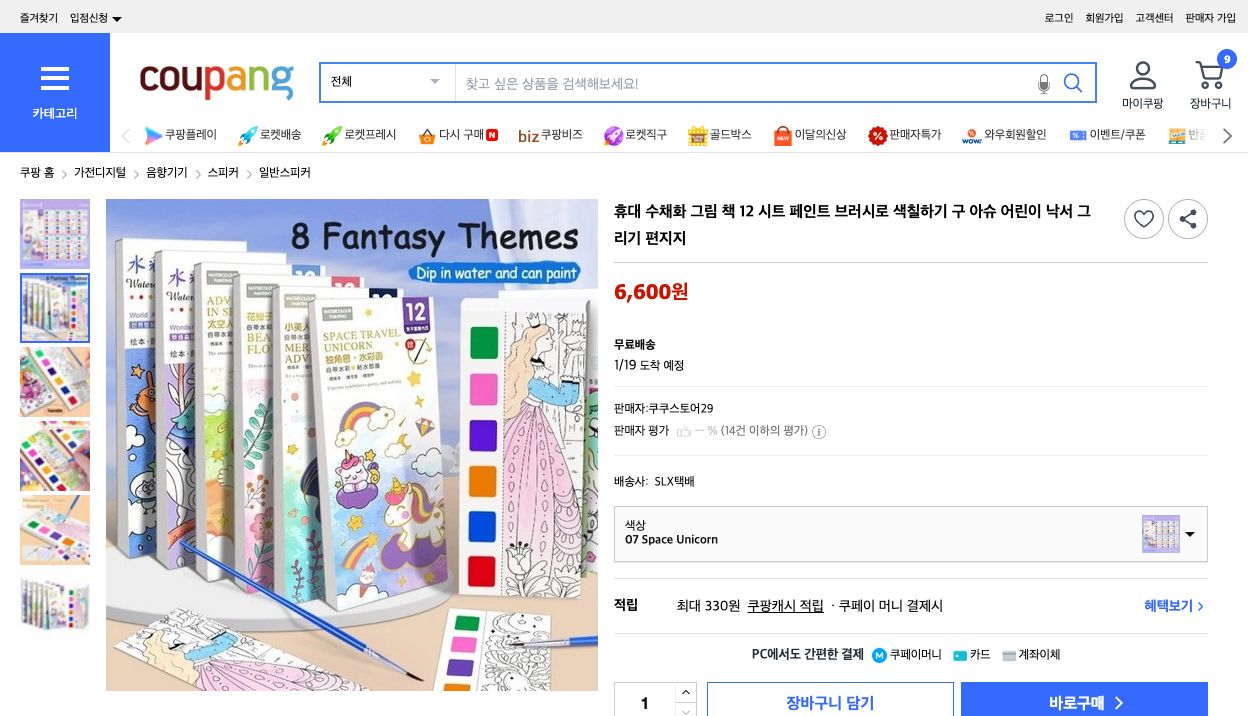Expand the 색상 07 Space Unicorn option dropdown
The image size is (1248, 716).
click(1190, 534)
